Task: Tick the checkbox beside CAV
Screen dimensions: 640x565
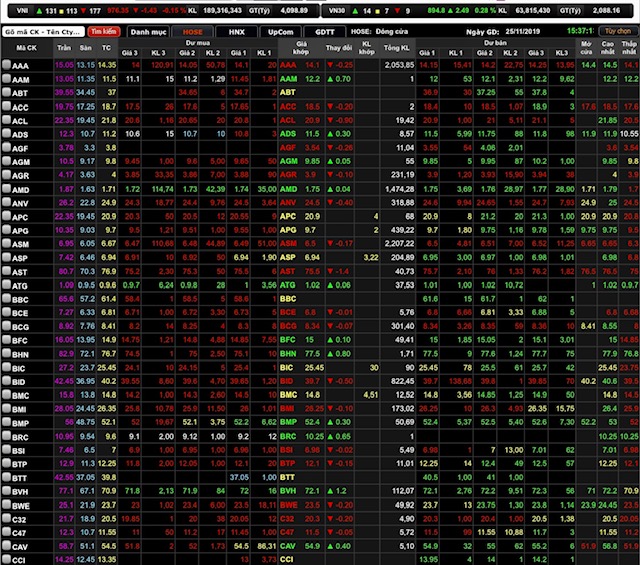Action: click(x=6, y=546)
